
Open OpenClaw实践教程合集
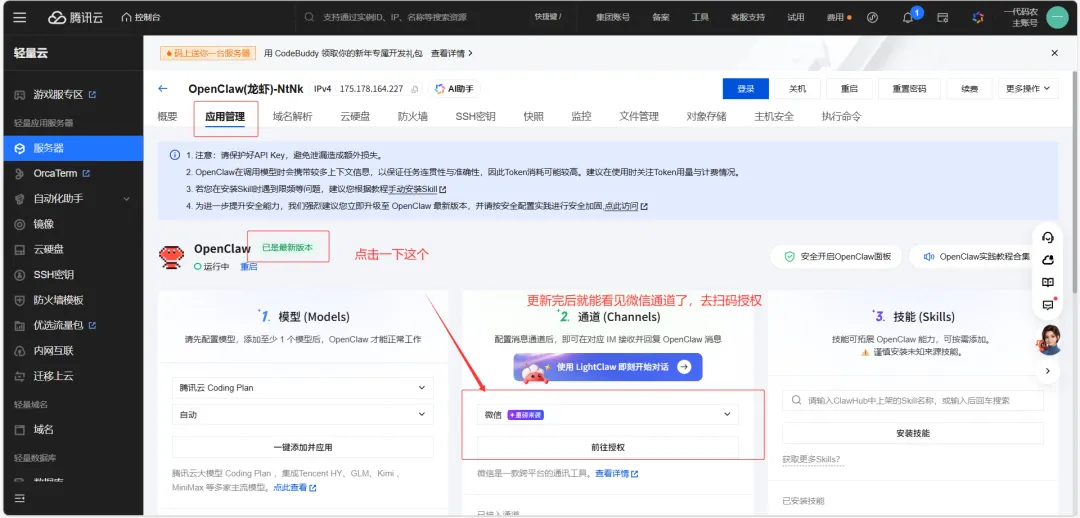(x=977, y=256)
